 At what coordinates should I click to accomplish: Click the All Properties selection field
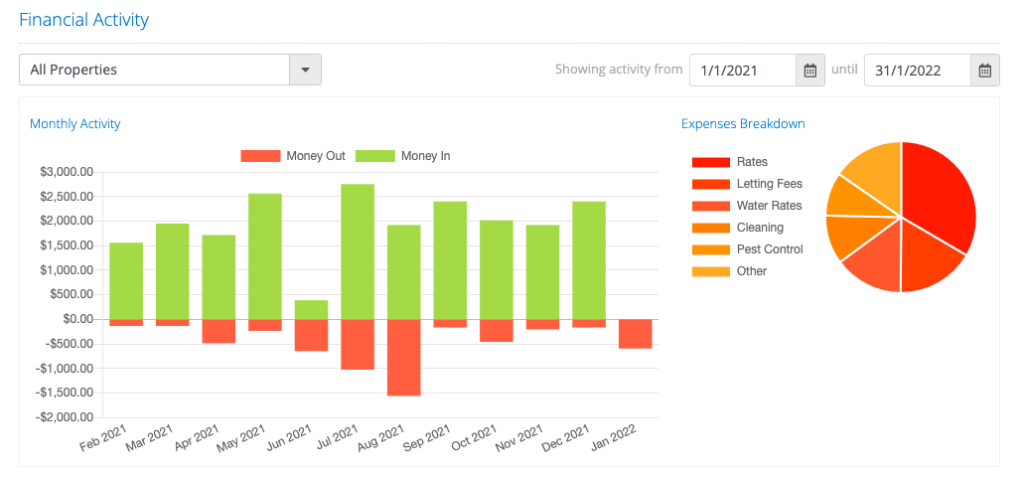155,69
